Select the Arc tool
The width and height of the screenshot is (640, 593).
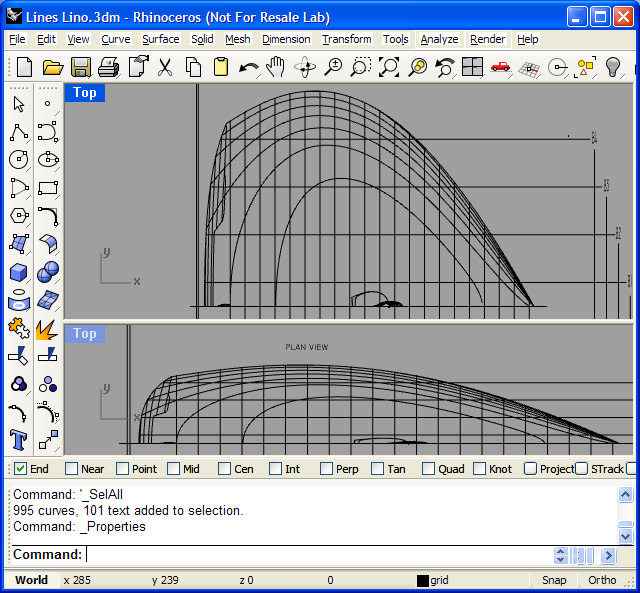19,188
